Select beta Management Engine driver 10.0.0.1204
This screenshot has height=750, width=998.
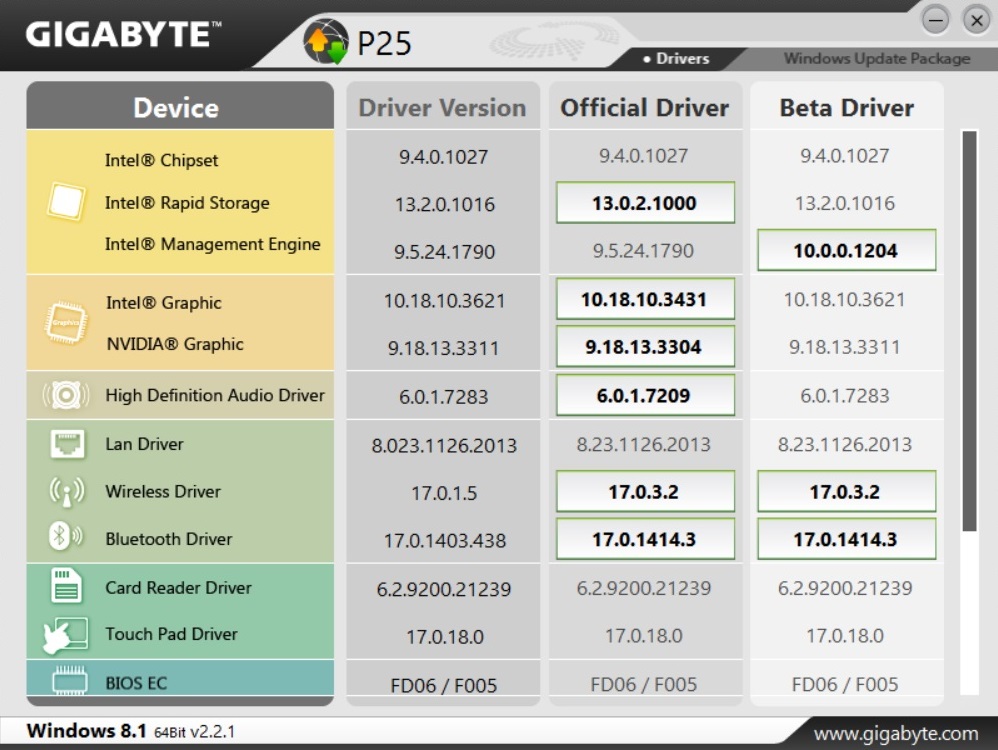click(x=846, y=251)
